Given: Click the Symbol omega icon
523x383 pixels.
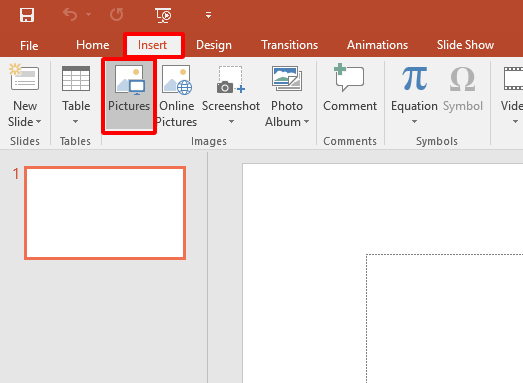Looking at the screenshot, I should pyautogui.click(x=462, y=79).
